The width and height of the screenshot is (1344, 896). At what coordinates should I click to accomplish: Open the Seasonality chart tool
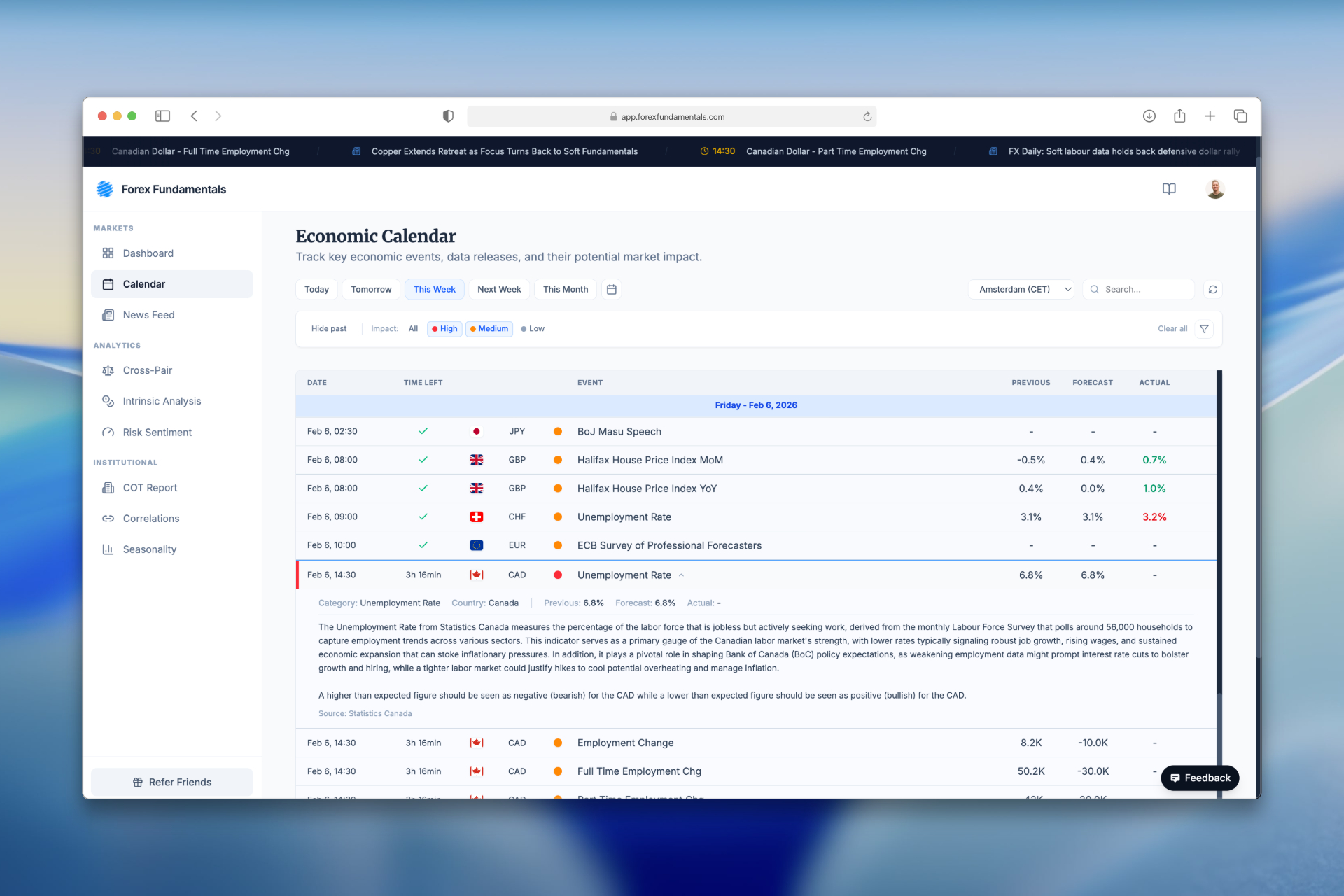149,549
